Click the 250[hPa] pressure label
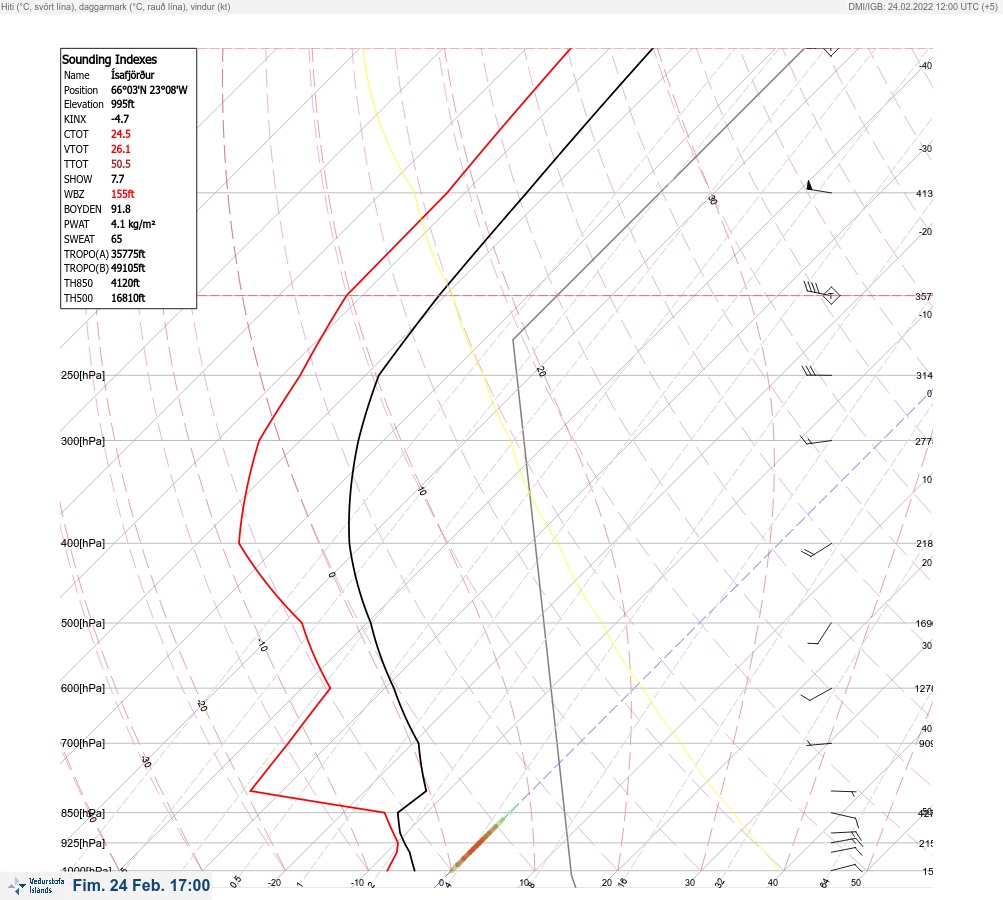 pos(83,375)
